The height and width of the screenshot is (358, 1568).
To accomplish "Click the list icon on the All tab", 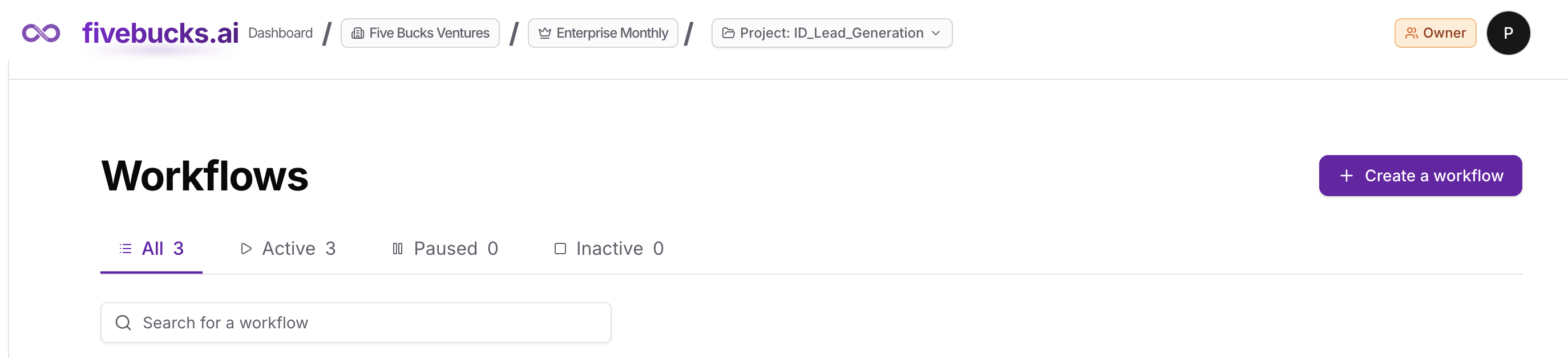I will (126, 249).
